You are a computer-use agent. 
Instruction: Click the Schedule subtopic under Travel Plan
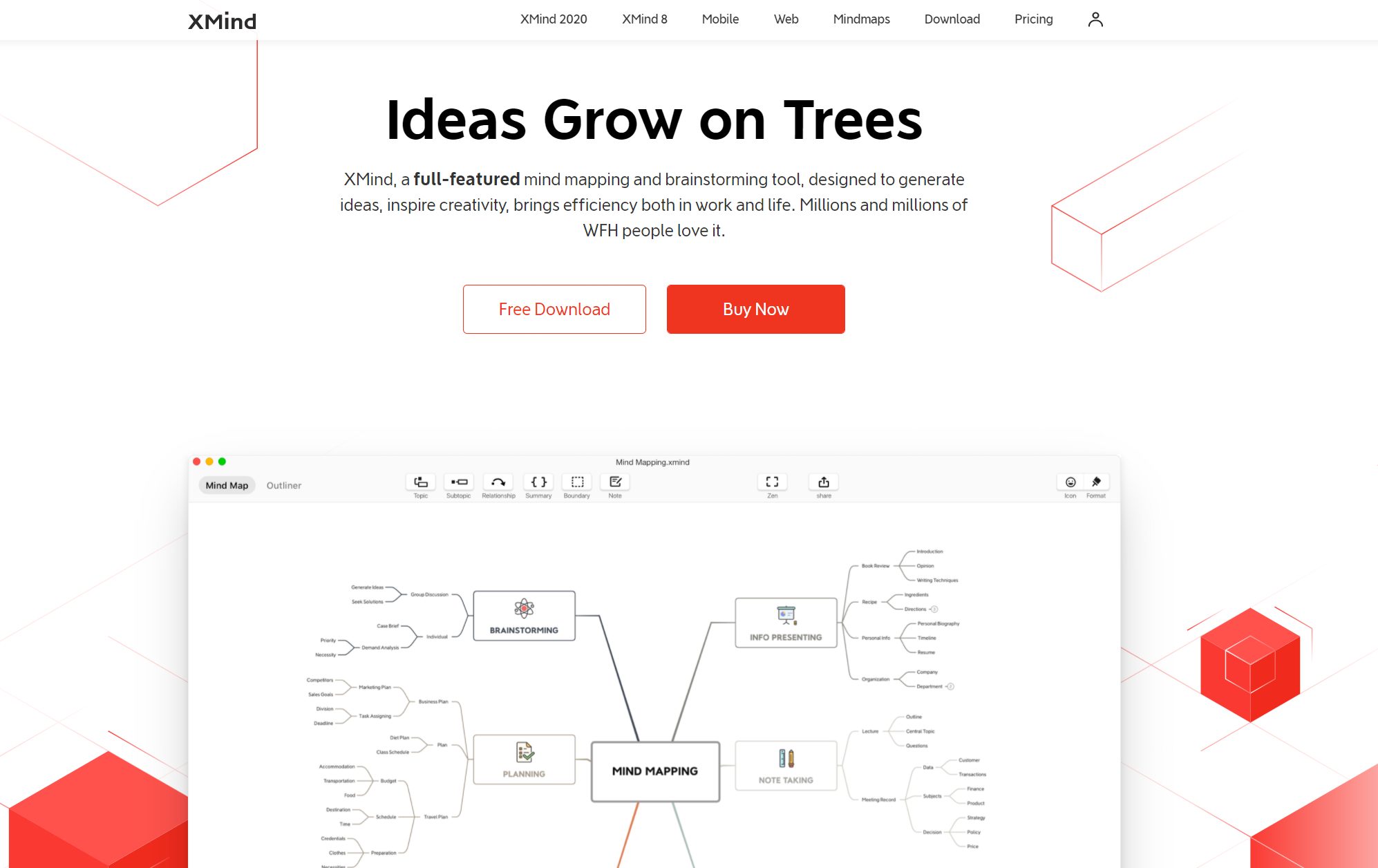click(386, 817)
